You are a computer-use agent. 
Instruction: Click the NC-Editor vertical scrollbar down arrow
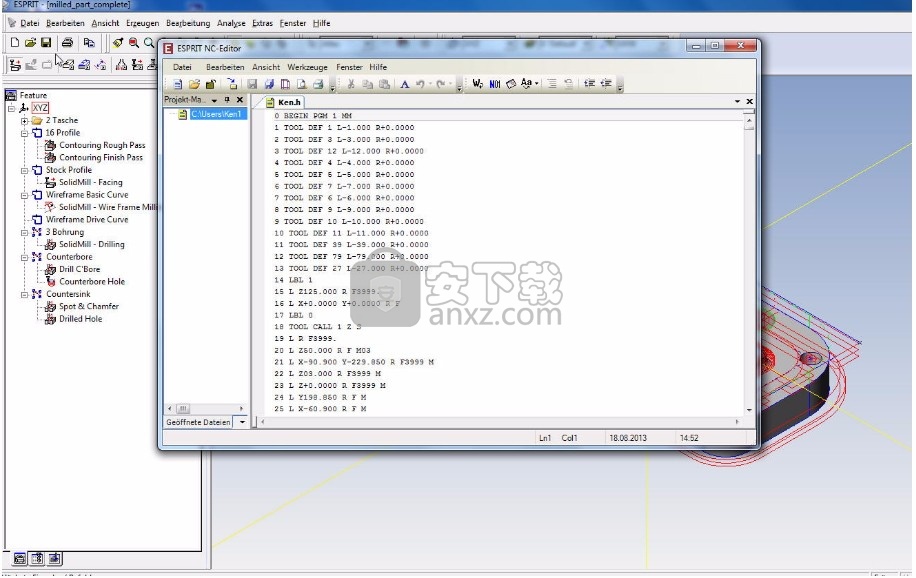[x=750, y=410]
